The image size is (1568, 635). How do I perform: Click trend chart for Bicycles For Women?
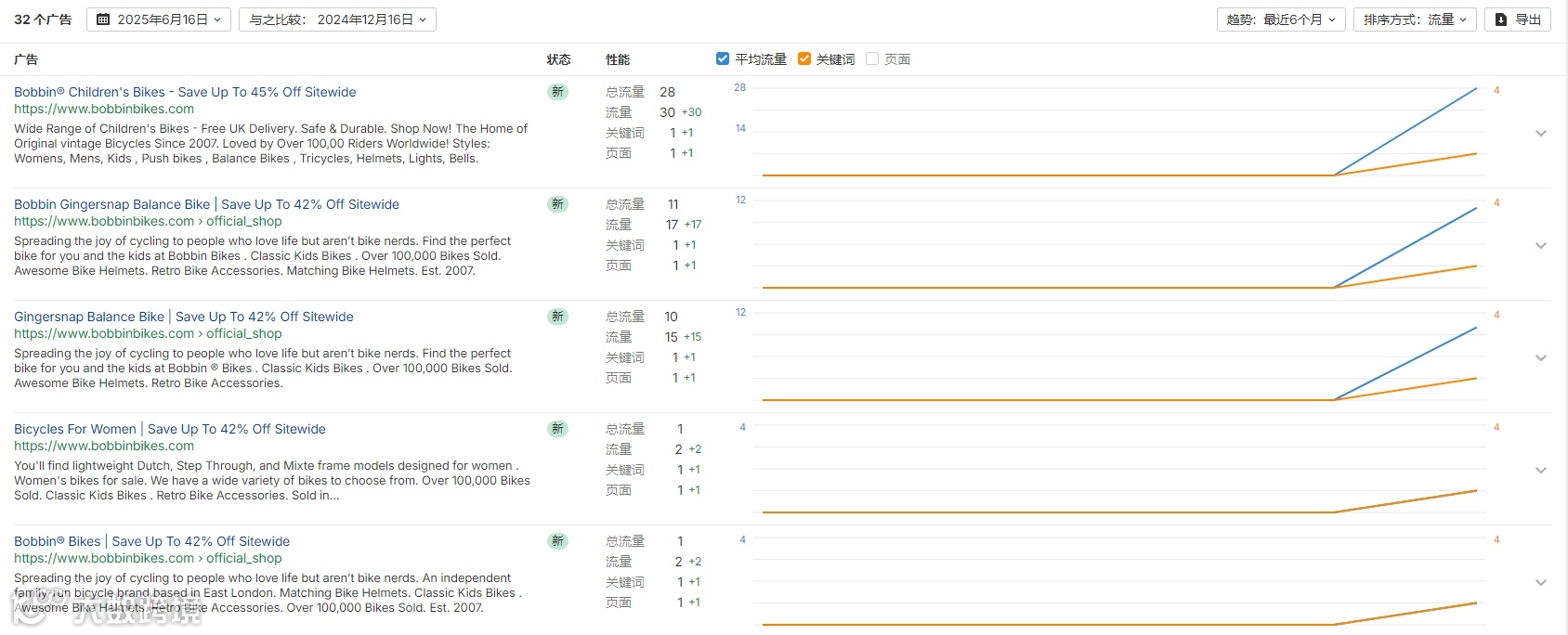(1119, 469)
